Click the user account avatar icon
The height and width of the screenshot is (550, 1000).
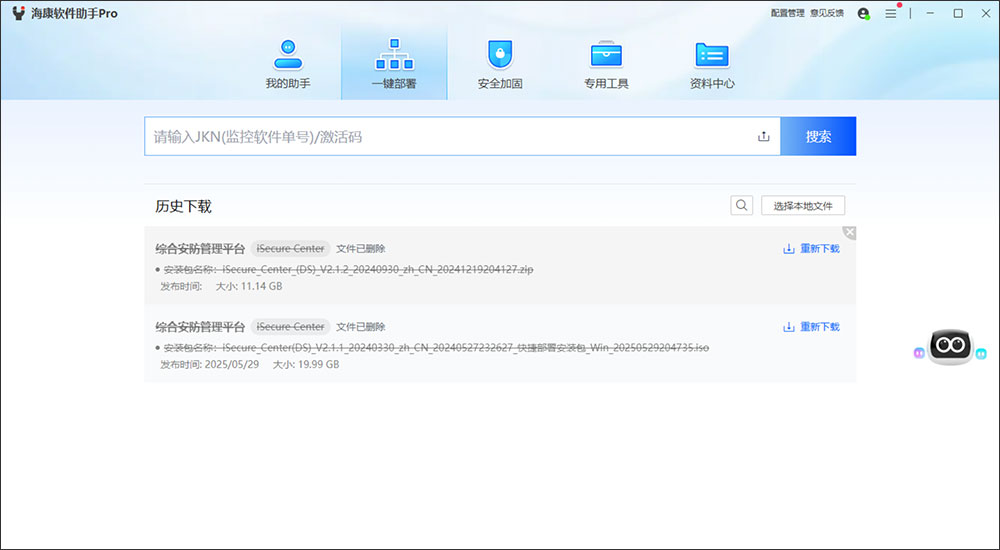864,13
